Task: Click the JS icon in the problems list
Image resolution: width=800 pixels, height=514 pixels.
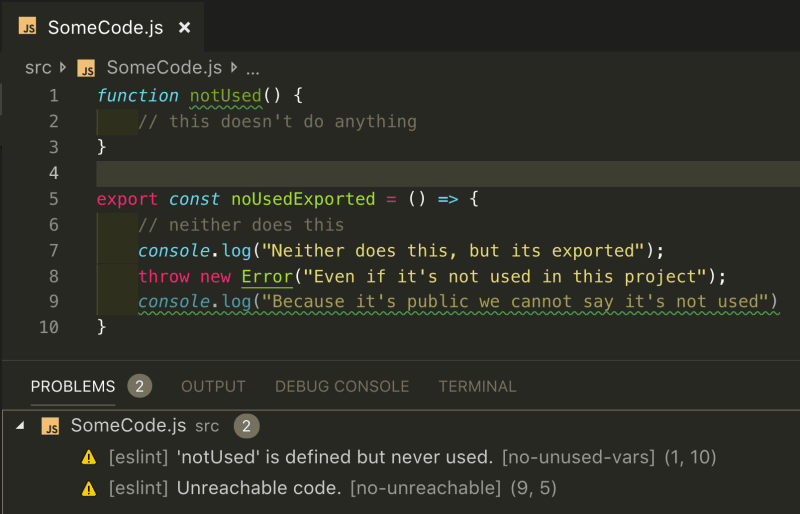Action: [x=51, y=426]
